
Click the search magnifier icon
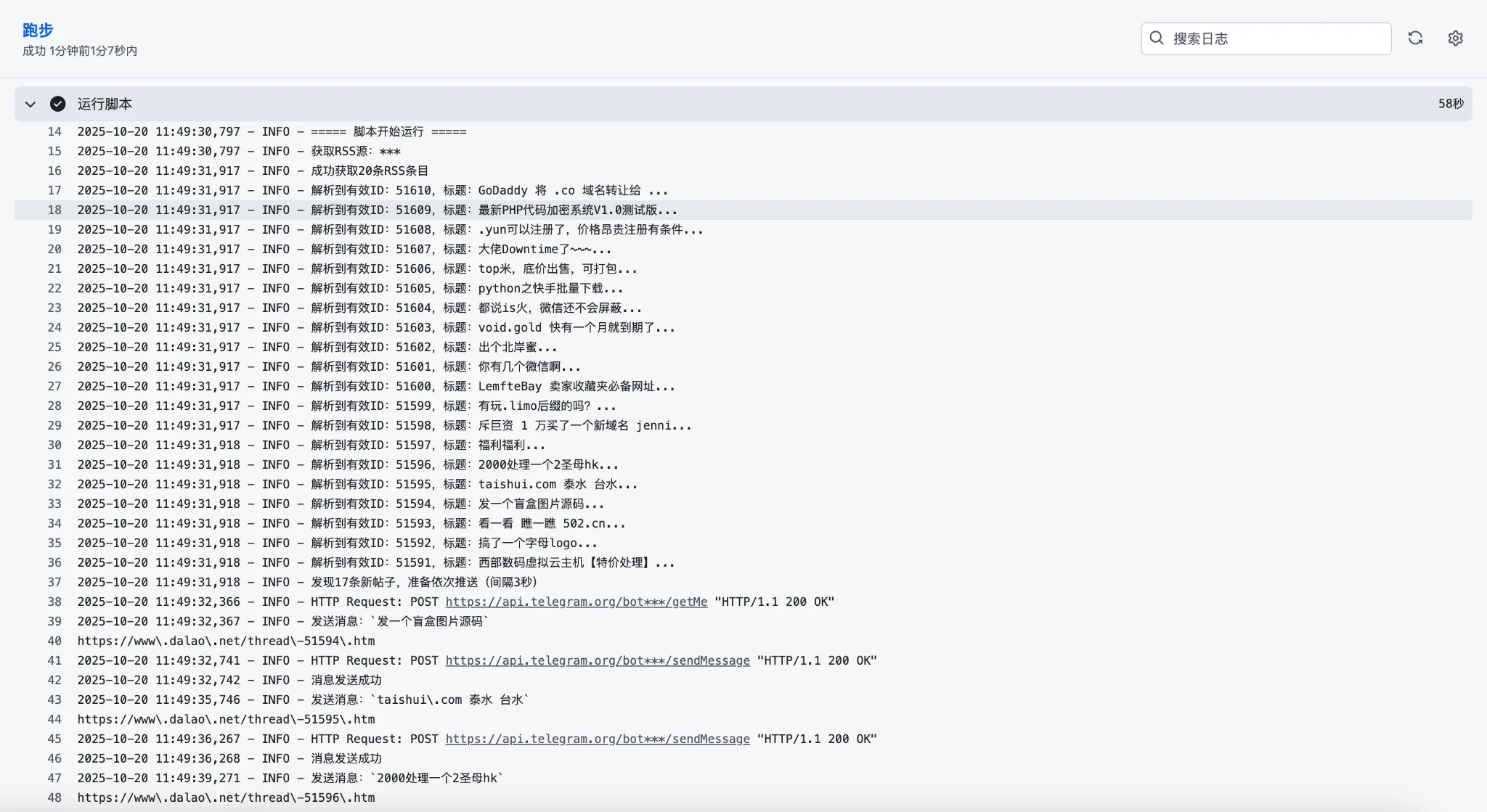(1157, 38)
